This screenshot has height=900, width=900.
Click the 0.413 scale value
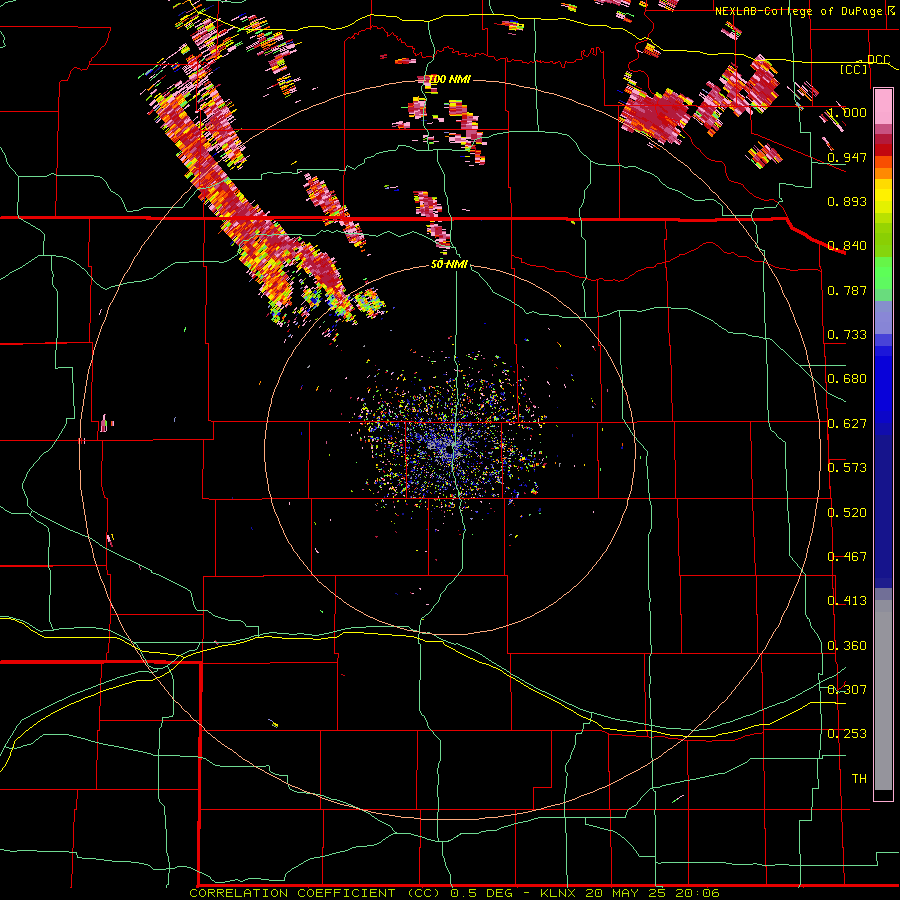(847, 601)
